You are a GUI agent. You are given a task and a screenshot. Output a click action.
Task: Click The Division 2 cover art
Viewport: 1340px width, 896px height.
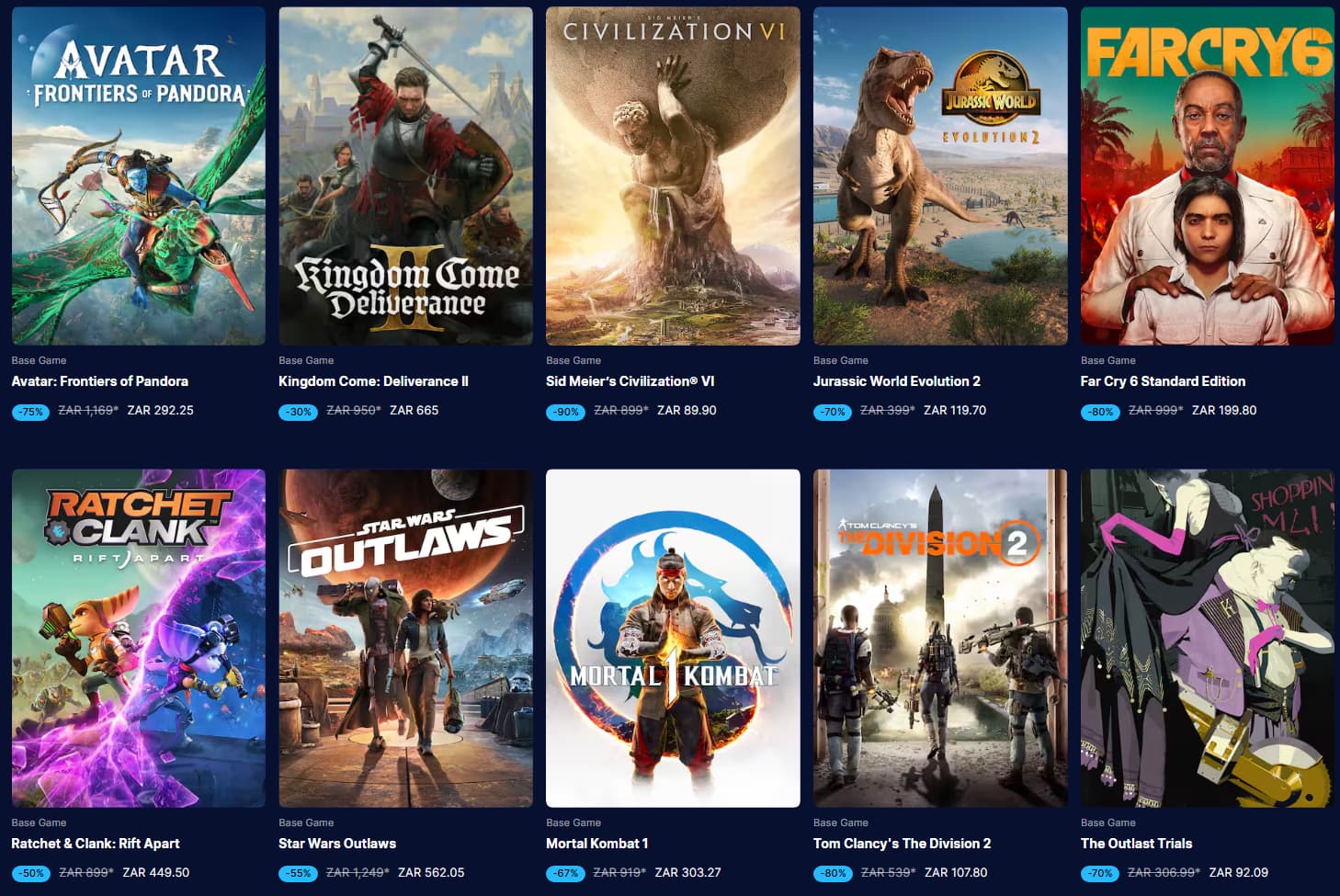tap(940, 639)
